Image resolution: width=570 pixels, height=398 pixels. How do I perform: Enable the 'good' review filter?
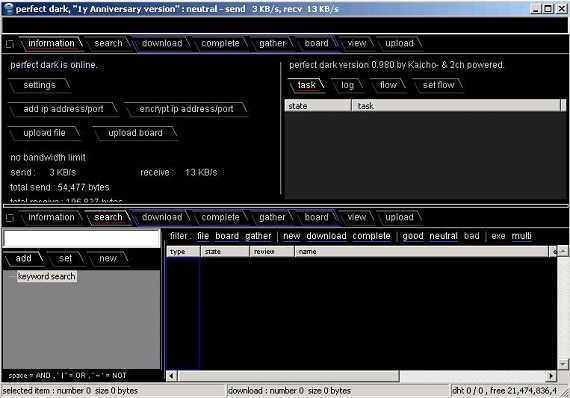tap(413, 236)
